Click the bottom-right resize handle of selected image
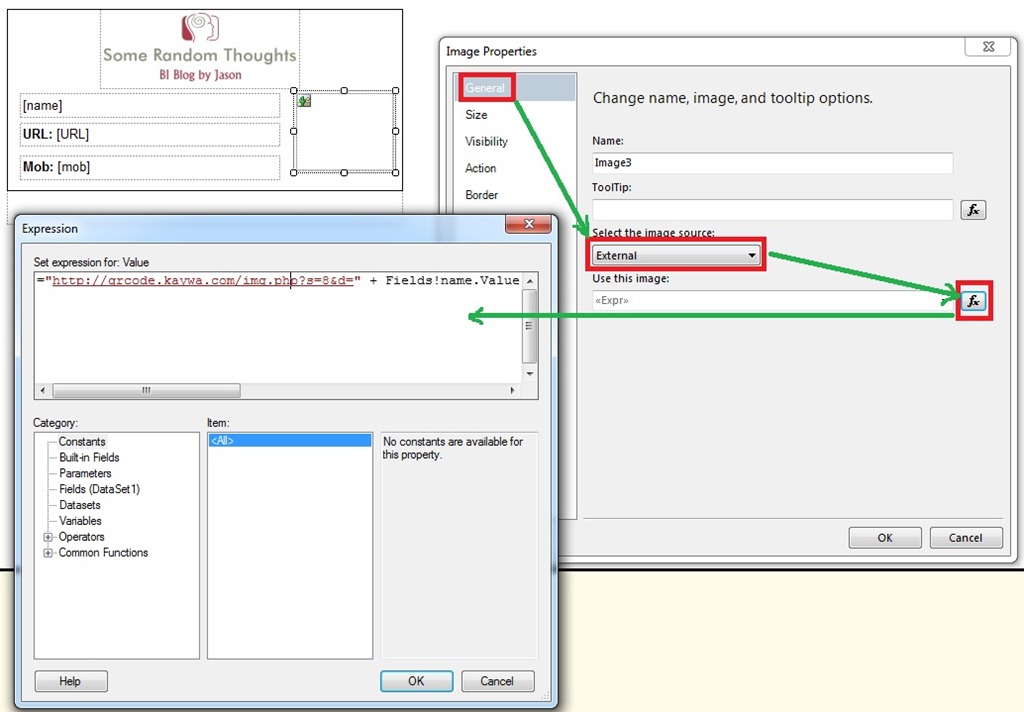The image size is (1024, 712). 396,172
